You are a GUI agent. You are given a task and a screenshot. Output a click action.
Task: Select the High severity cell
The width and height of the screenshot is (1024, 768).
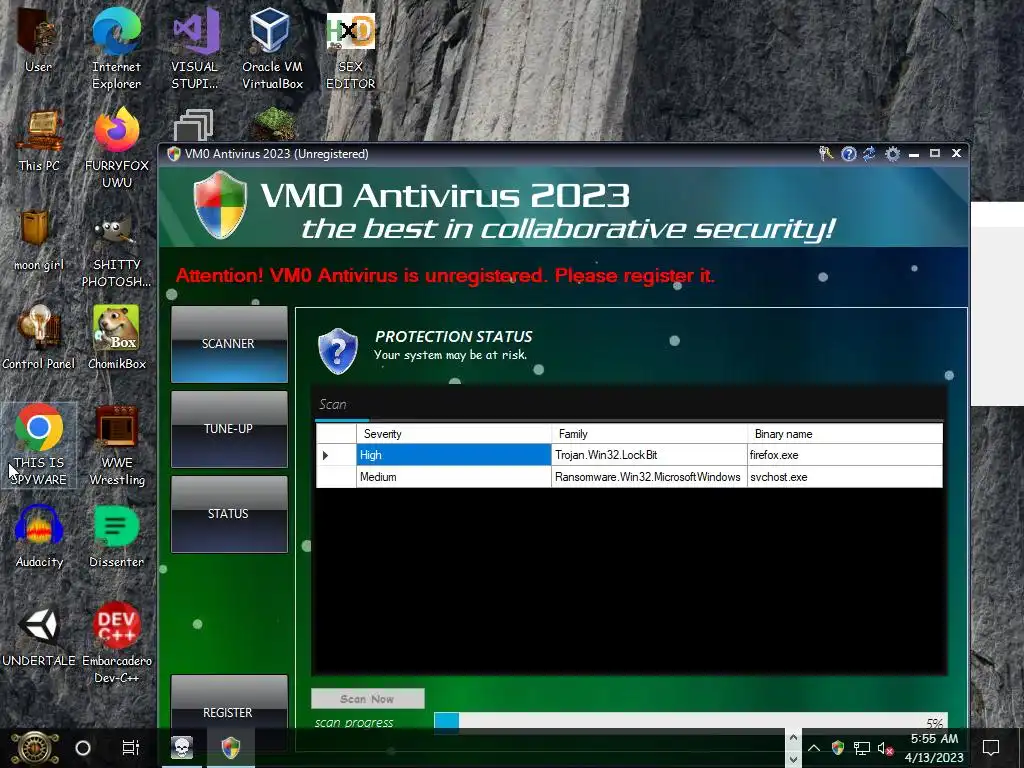(x=454, y=455)
